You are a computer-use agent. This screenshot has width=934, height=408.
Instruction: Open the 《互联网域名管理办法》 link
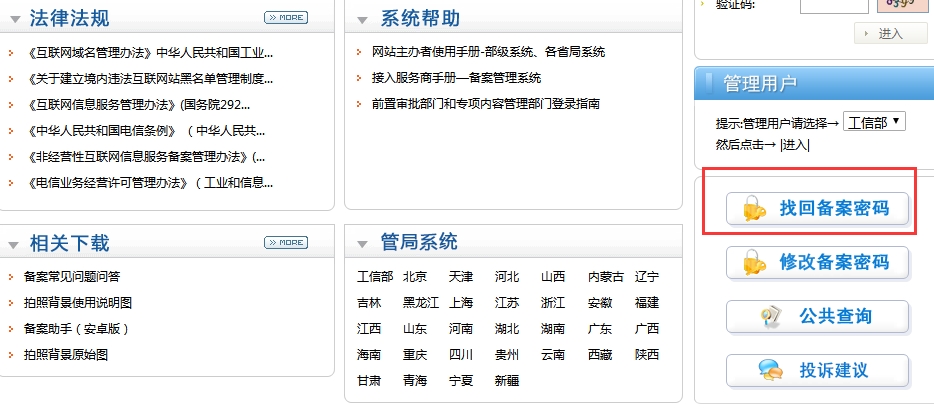[152, 52]
